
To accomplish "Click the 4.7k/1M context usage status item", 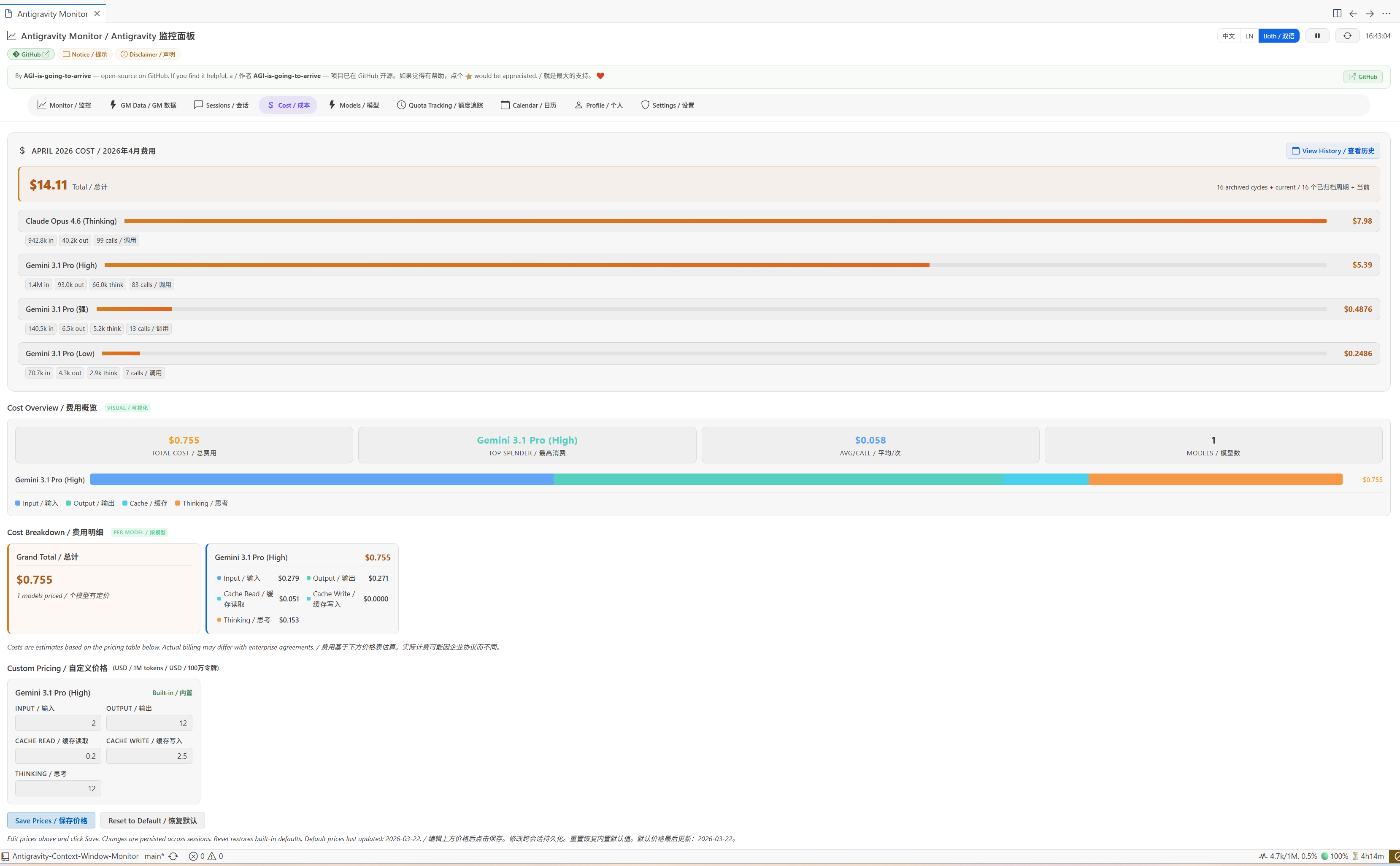I will point(1288,856).
